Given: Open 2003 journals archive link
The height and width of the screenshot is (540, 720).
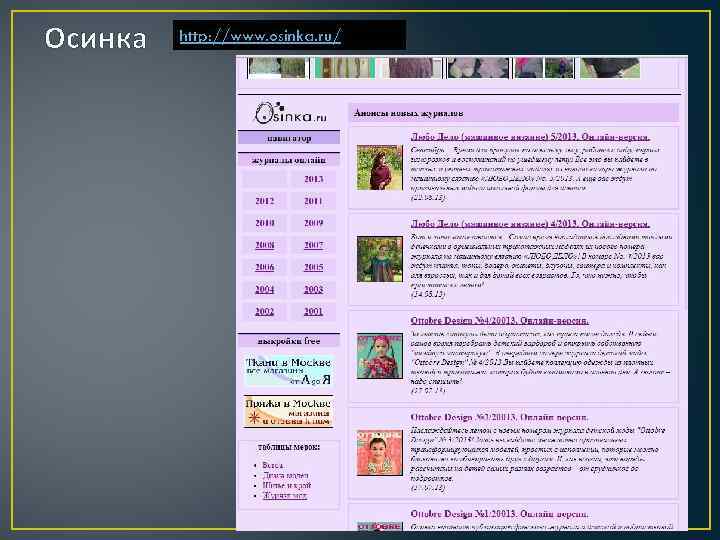Looking at the screenshot, I should point(314,290).
